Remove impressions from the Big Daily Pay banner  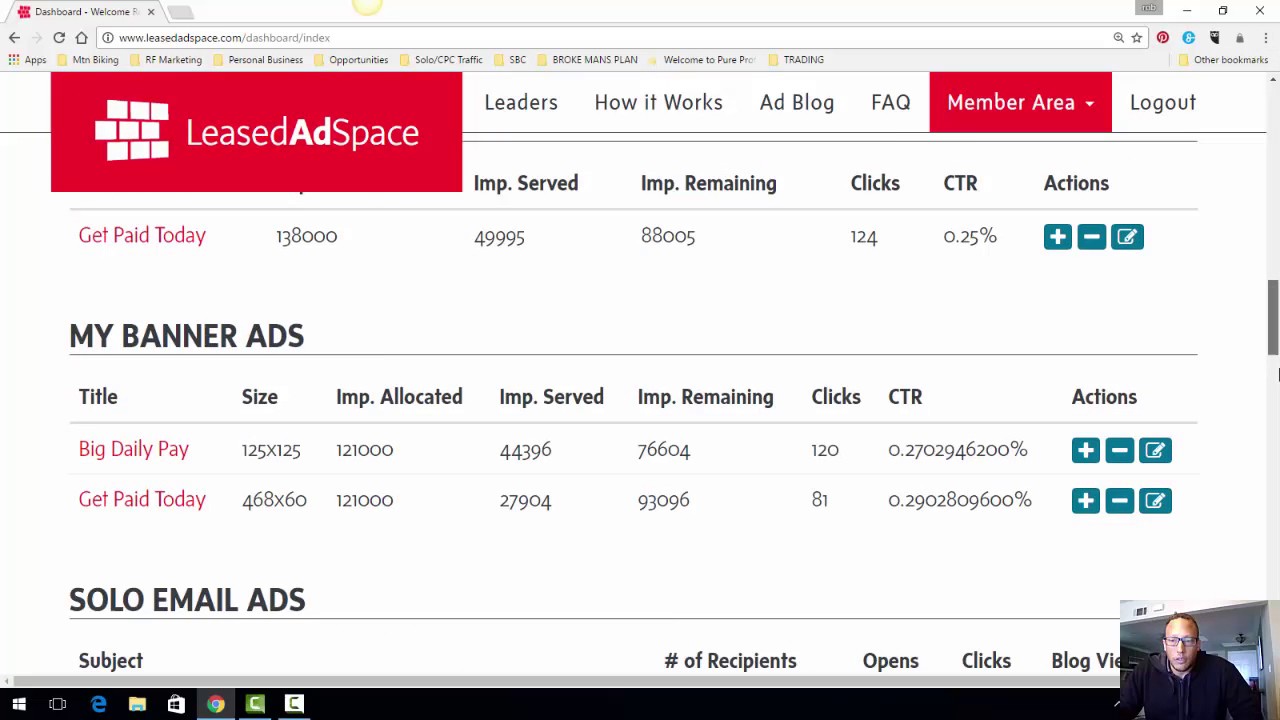coord(1119,450)
